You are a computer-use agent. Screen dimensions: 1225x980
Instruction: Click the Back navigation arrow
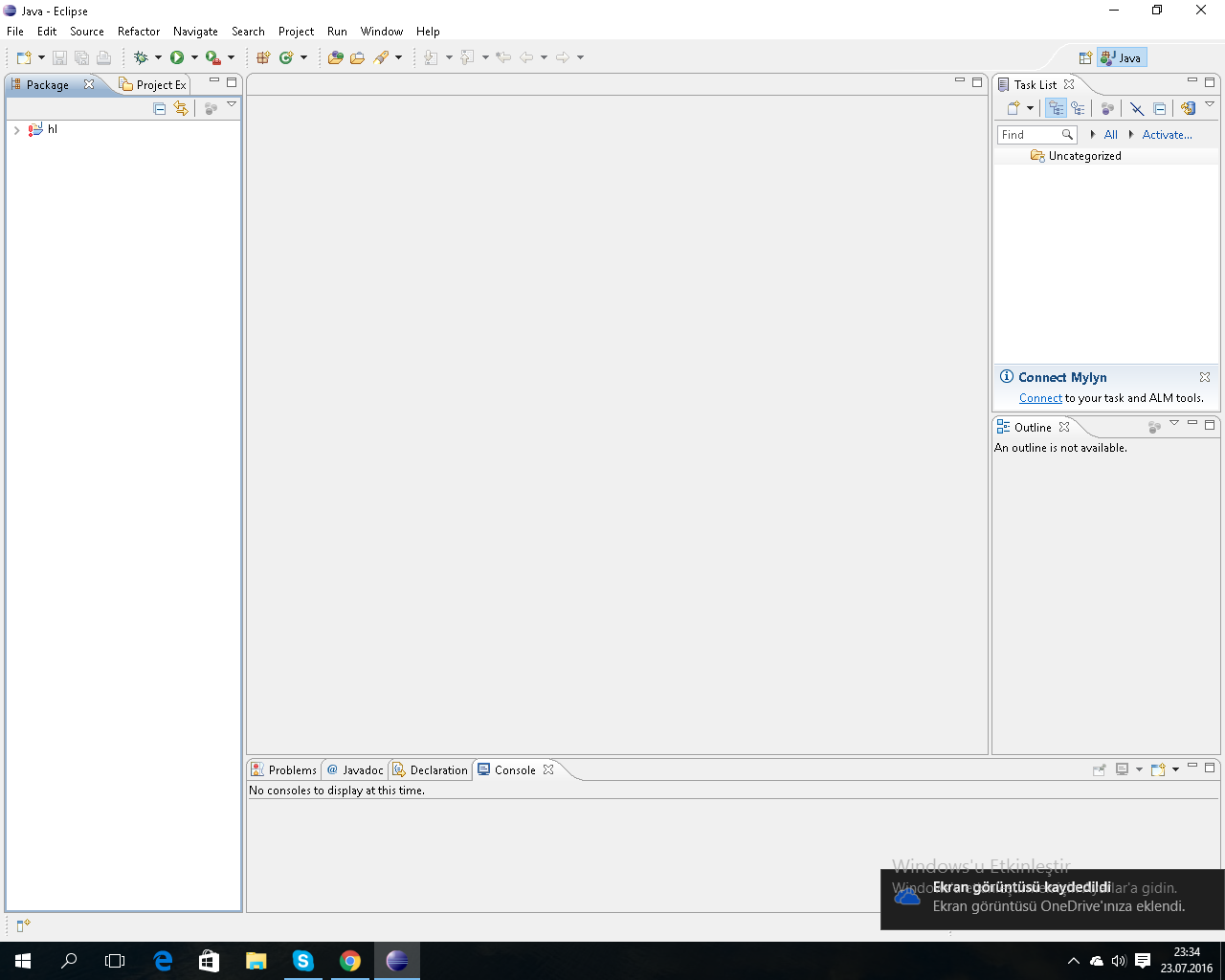click(526, 57)
